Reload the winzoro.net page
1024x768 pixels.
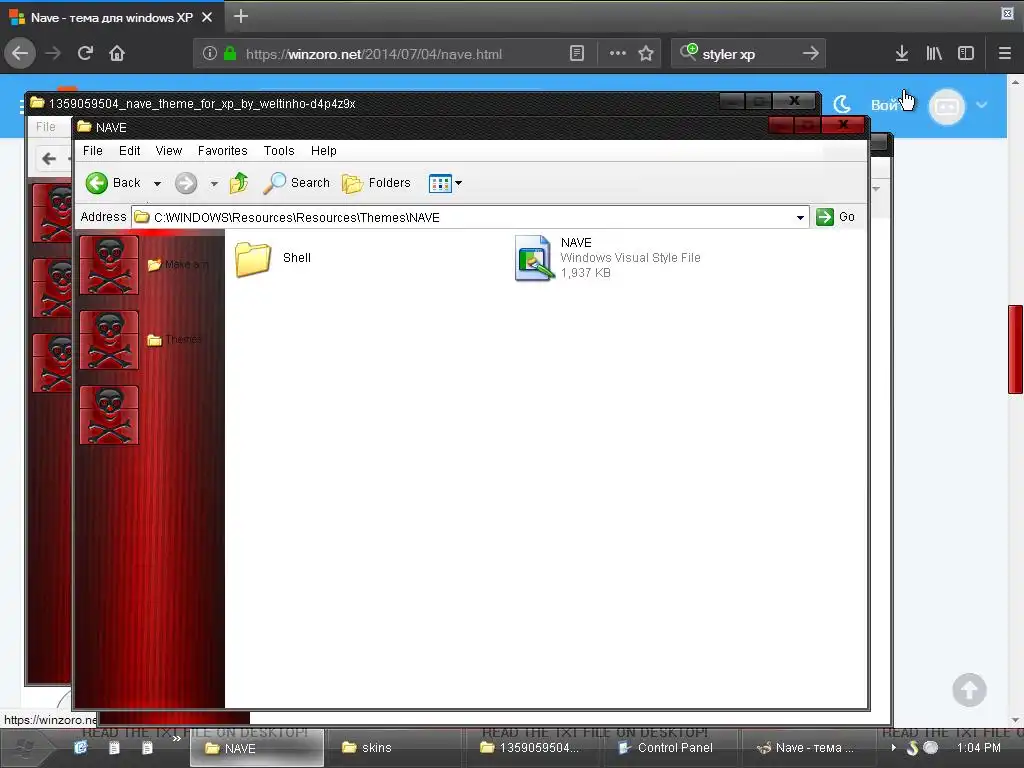click(85, 54)
